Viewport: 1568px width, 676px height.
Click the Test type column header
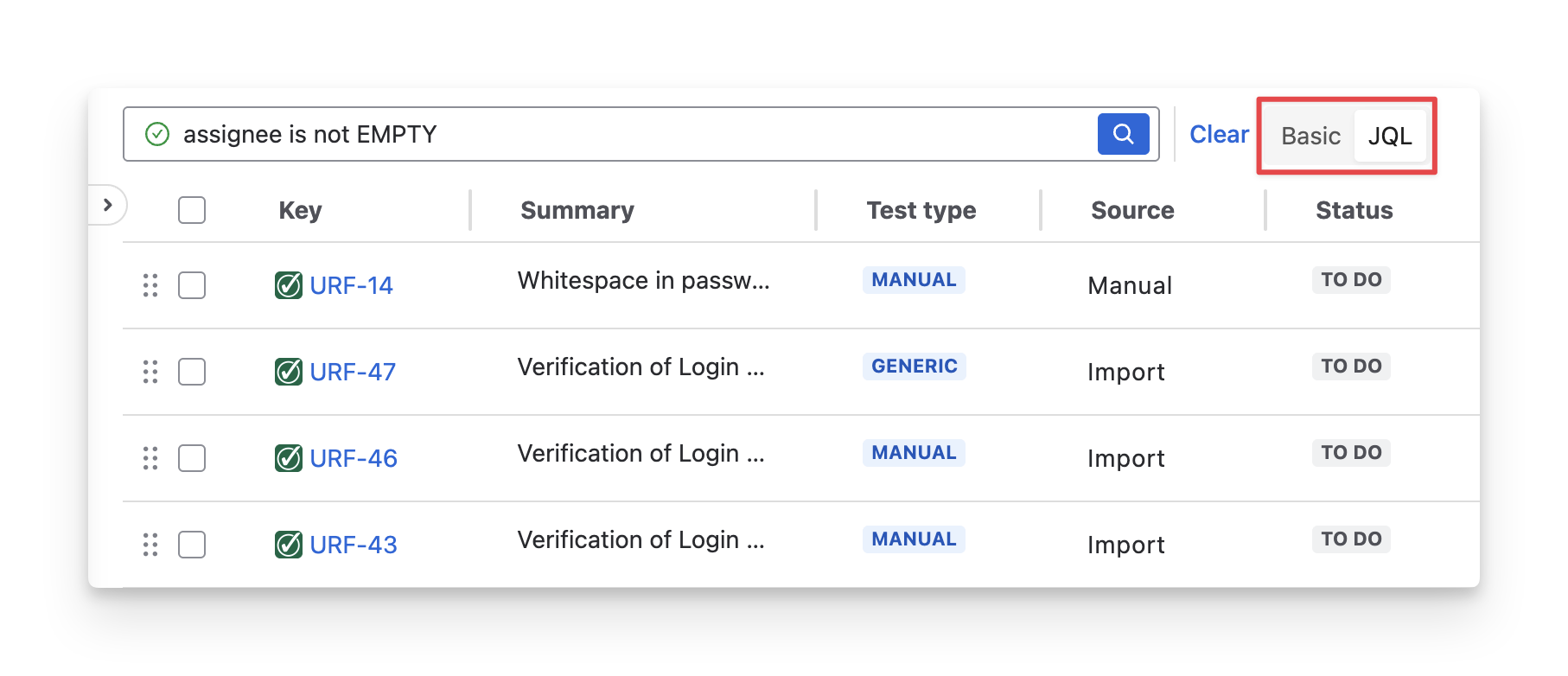coord(921,210)
